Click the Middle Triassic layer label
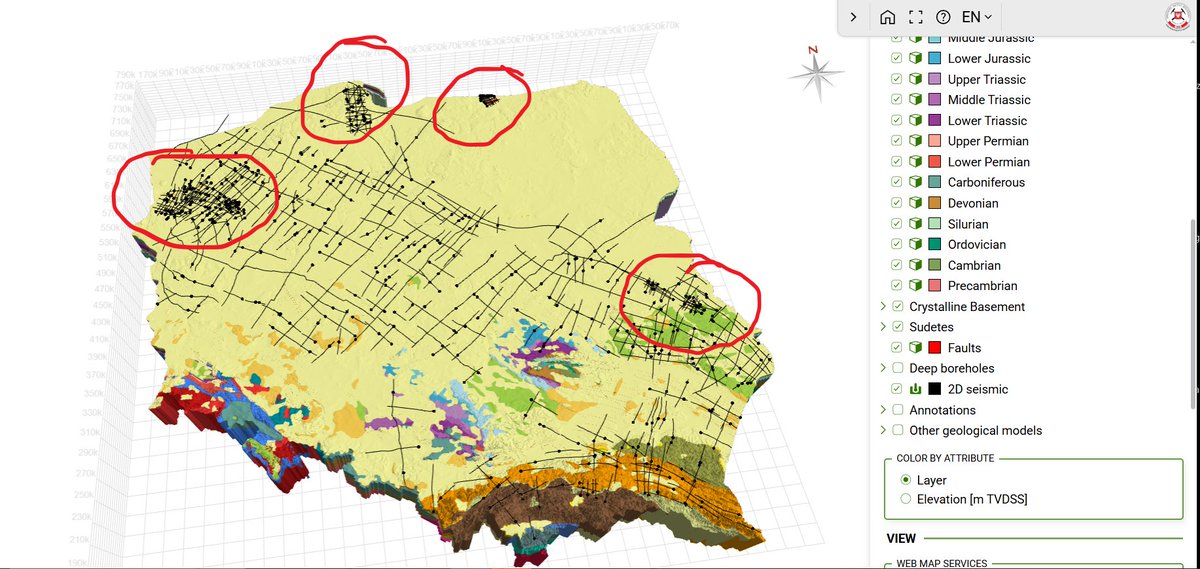 [x=989, y=100]
